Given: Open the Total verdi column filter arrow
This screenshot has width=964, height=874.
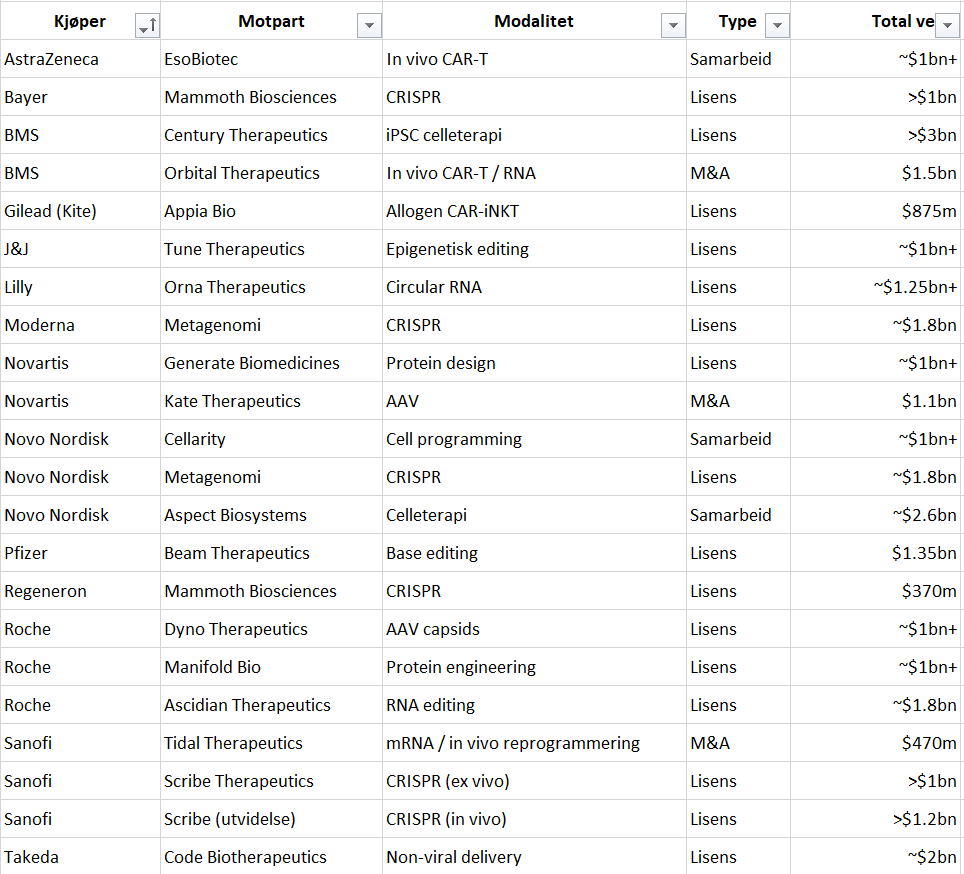Looking at the screenshot, I should pyautogui.click(x=948, y=26).
